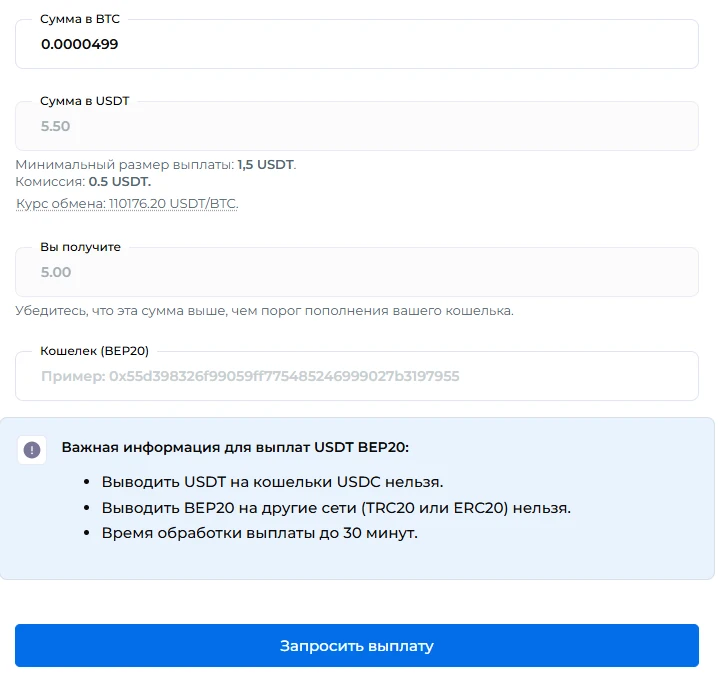This screenshot has height=676, width=718.
Task: Click the Вы получите field showing 5.00
Action: point(356,272)
